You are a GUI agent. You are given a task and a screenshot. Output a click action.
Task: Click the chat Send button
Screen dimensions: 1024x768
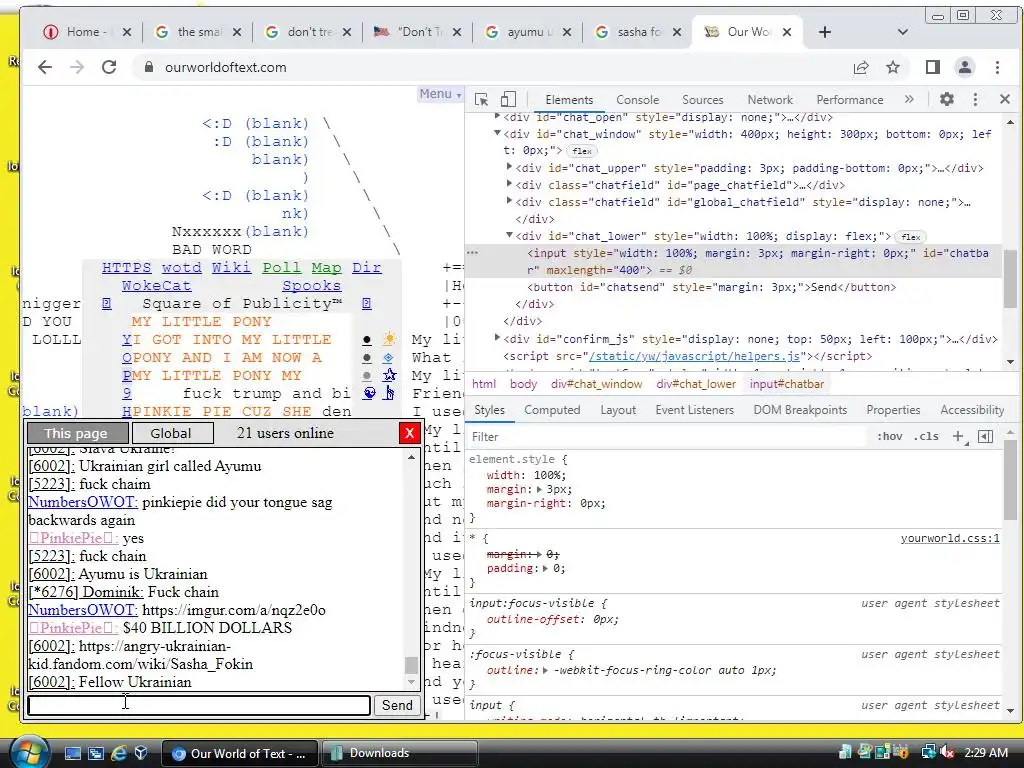click(x=397, y=705)
